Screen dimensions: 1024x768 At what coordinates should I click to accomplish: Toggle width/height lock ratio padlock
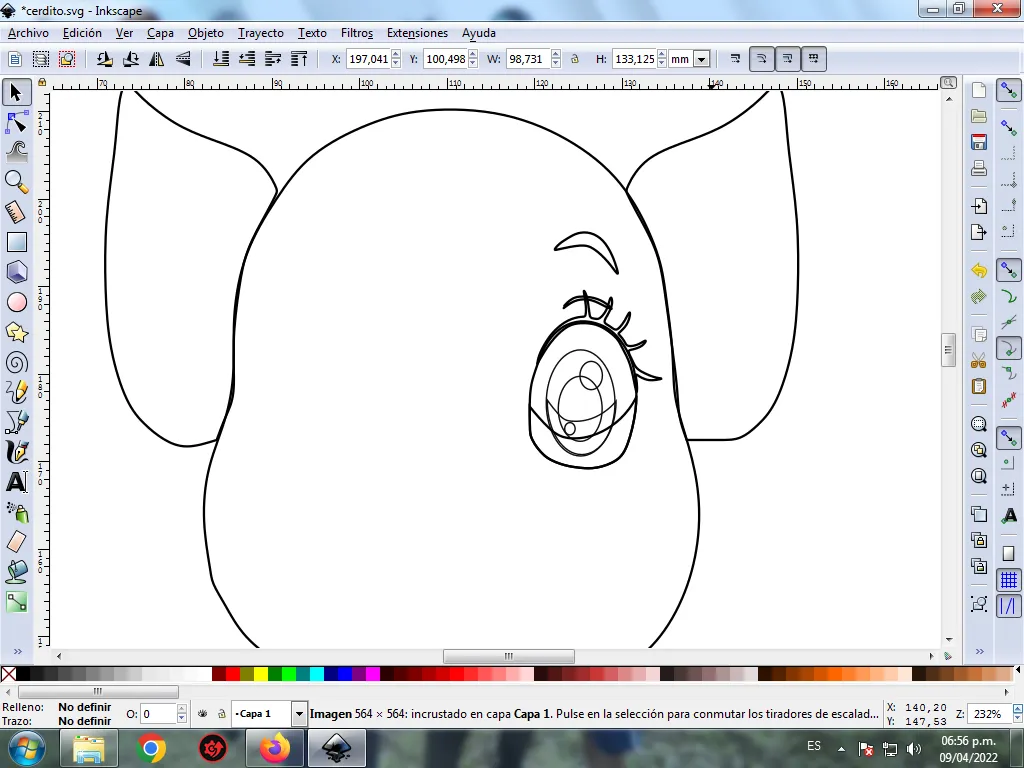click(575, 59)
